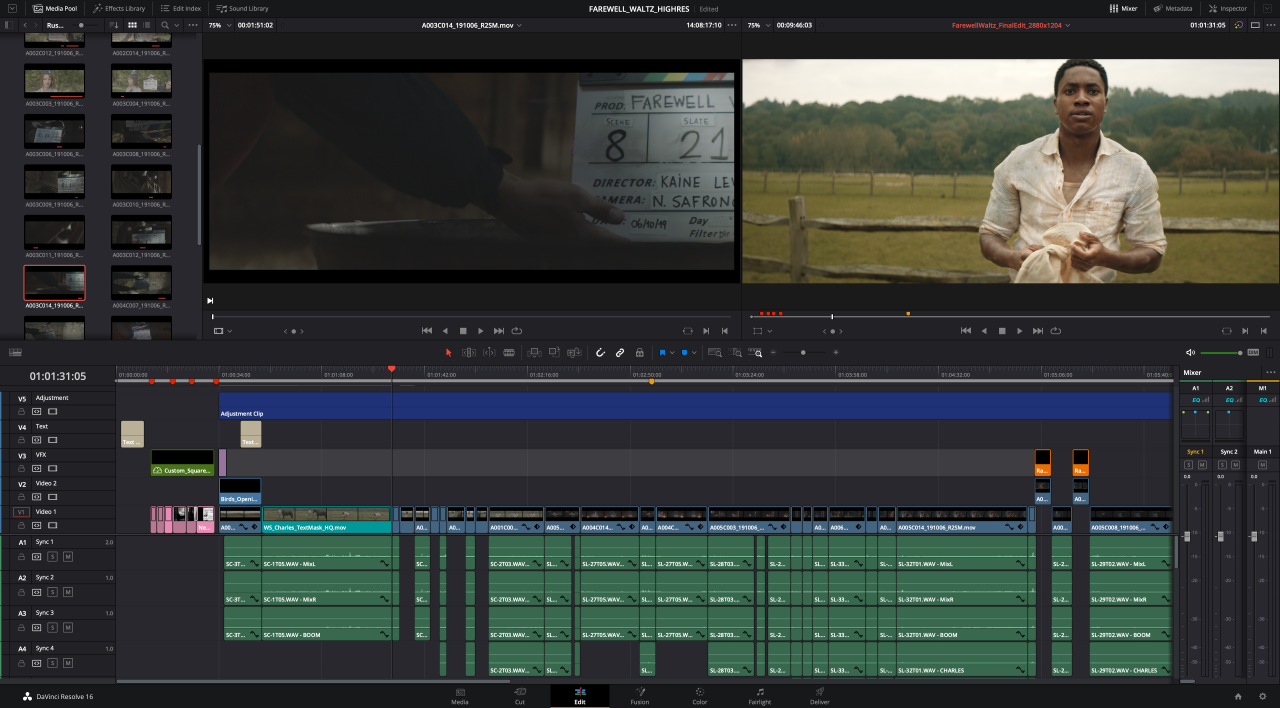Click the Replace Clip edit icon
Viewport: 1280px width, 708px height.
(x=574, y=352)
